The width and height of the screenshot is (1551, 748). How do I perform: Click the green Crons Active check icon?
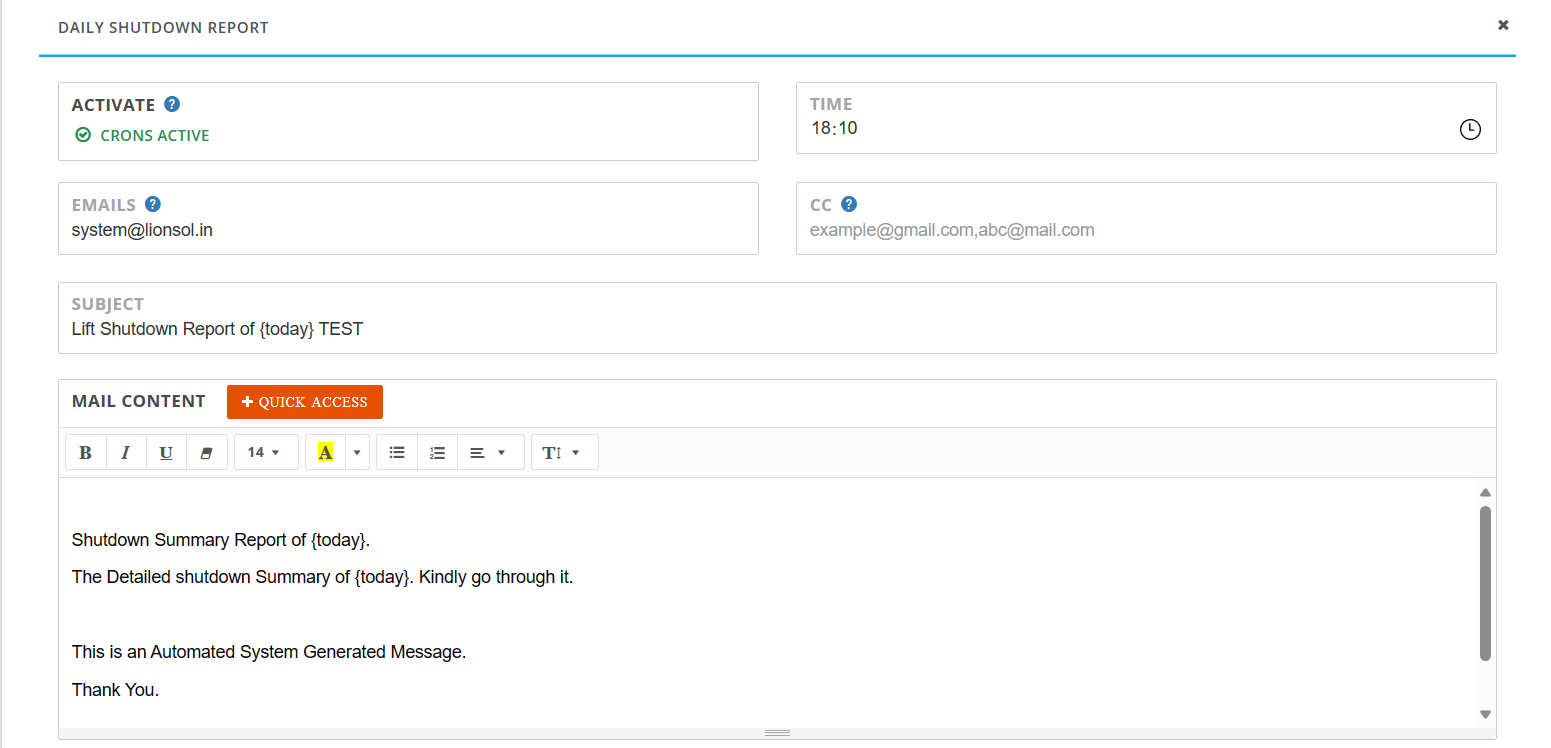tap(83, 135)
